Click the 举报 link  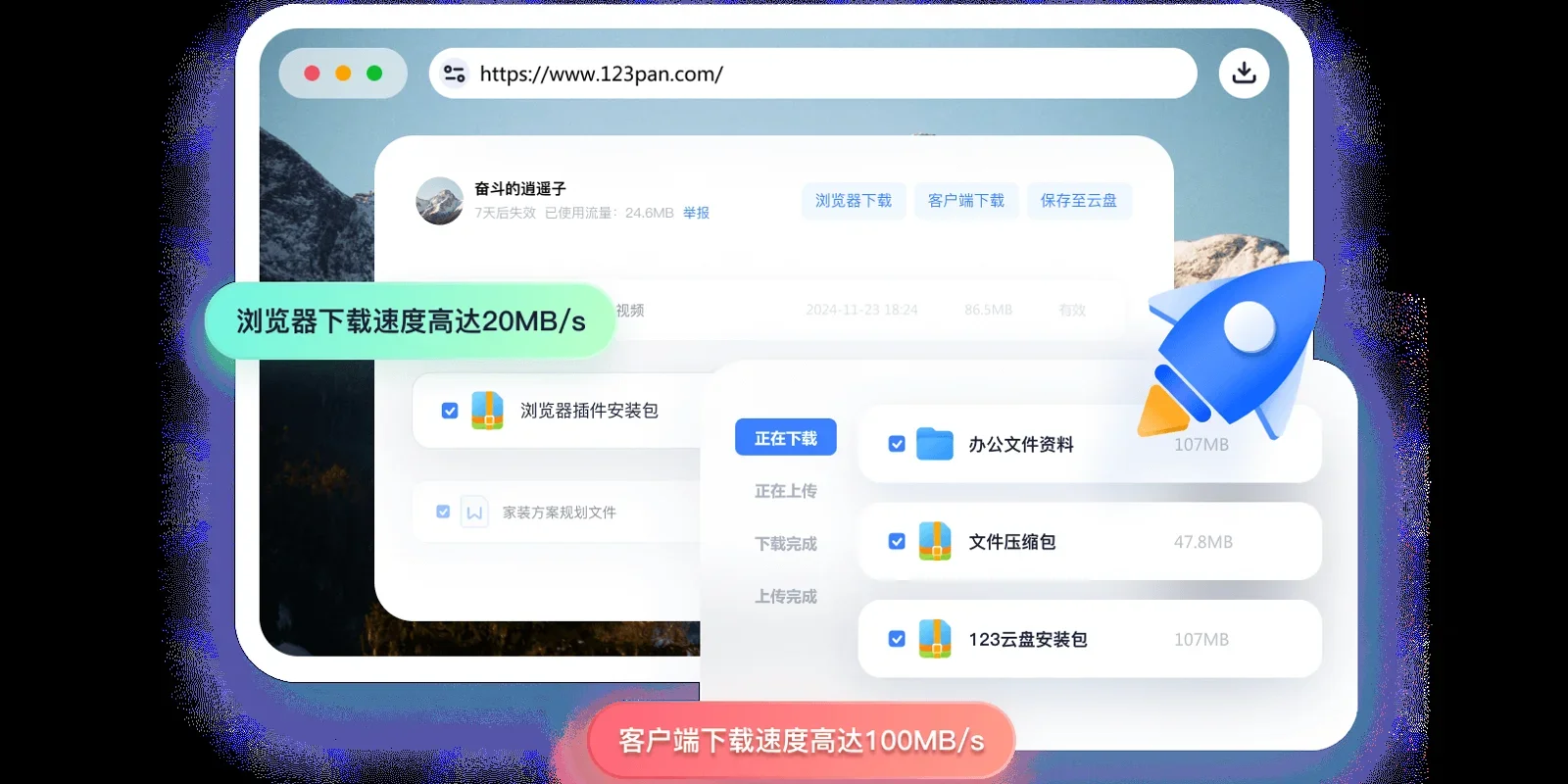point(696,213)
